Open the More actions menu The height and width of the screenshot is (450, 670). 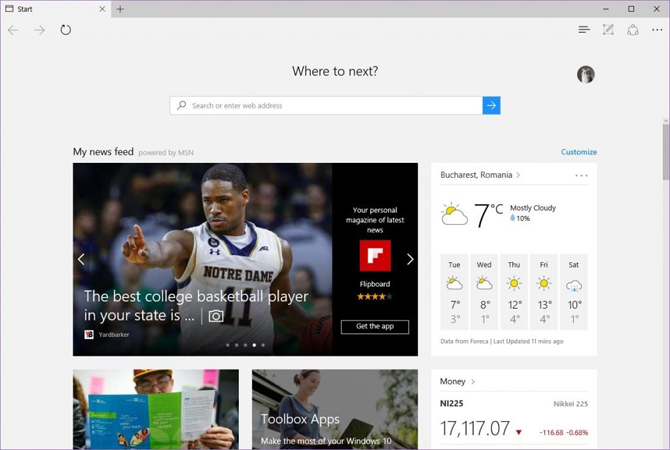pyautogui.click(x=657, y=30)
